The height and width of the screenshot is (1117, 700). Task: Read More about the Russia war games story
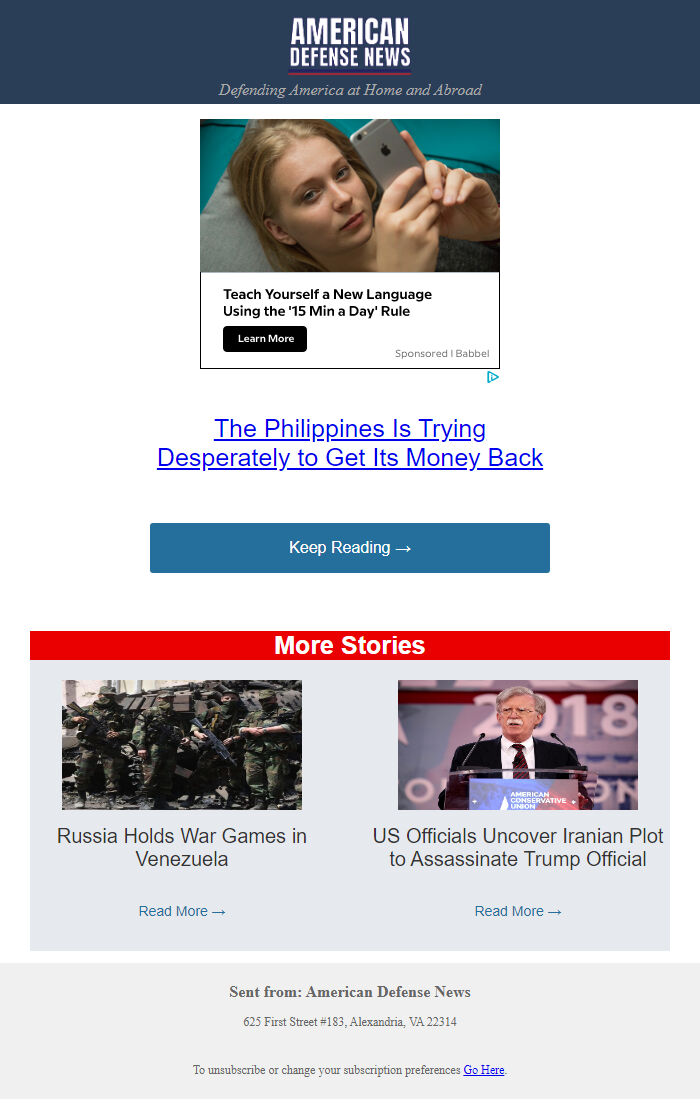pyautogui.click(x=182, y=911)
